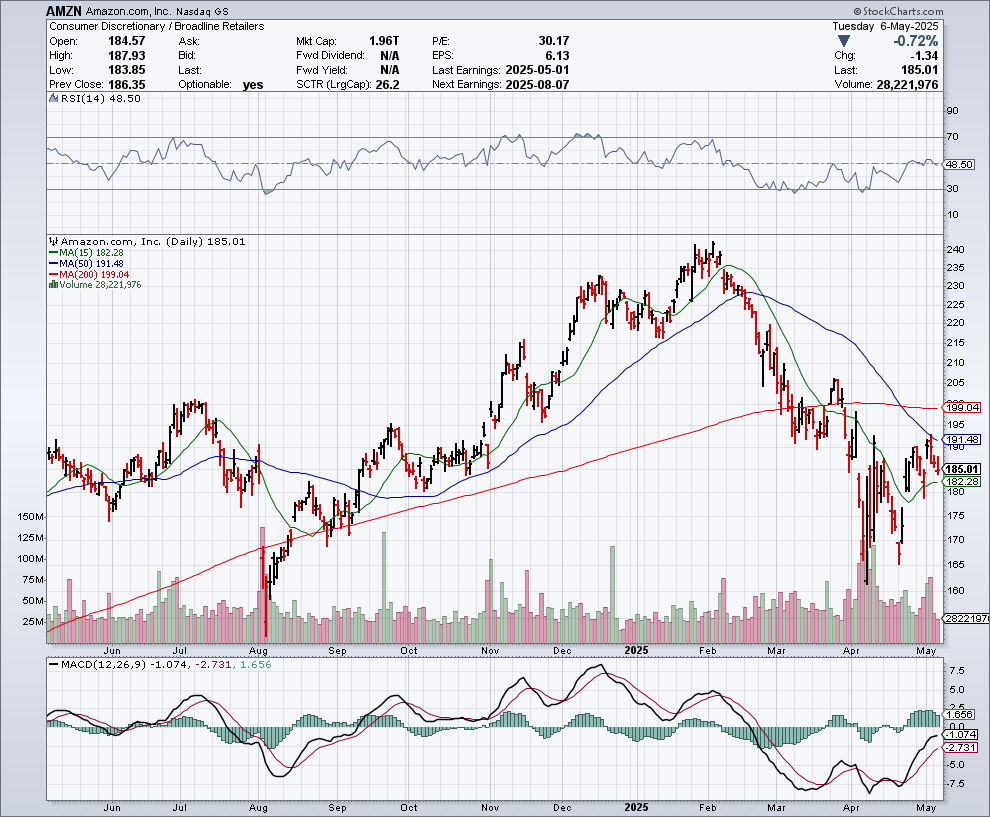Click the 191.48 price axis tag
Viewport: 990px width, 817px height.
pyautogui.click(x=963, y=439)
